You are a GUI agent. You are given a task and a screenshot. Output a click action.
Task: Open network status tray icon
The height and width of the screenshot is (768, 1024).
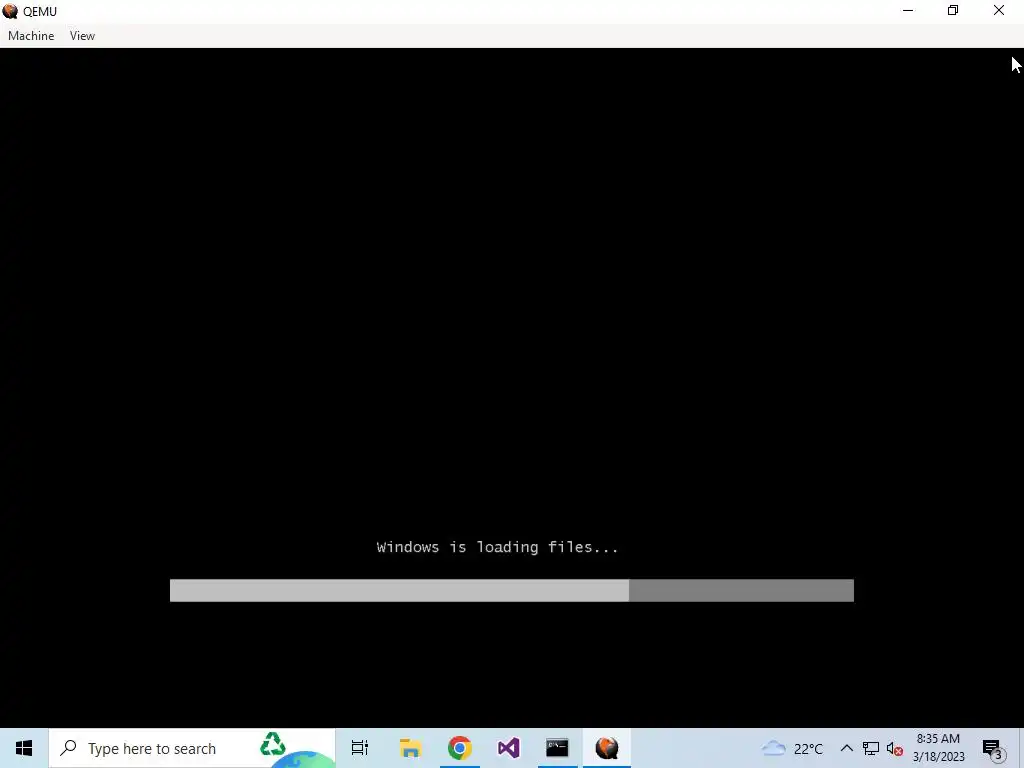coord(871,748)
